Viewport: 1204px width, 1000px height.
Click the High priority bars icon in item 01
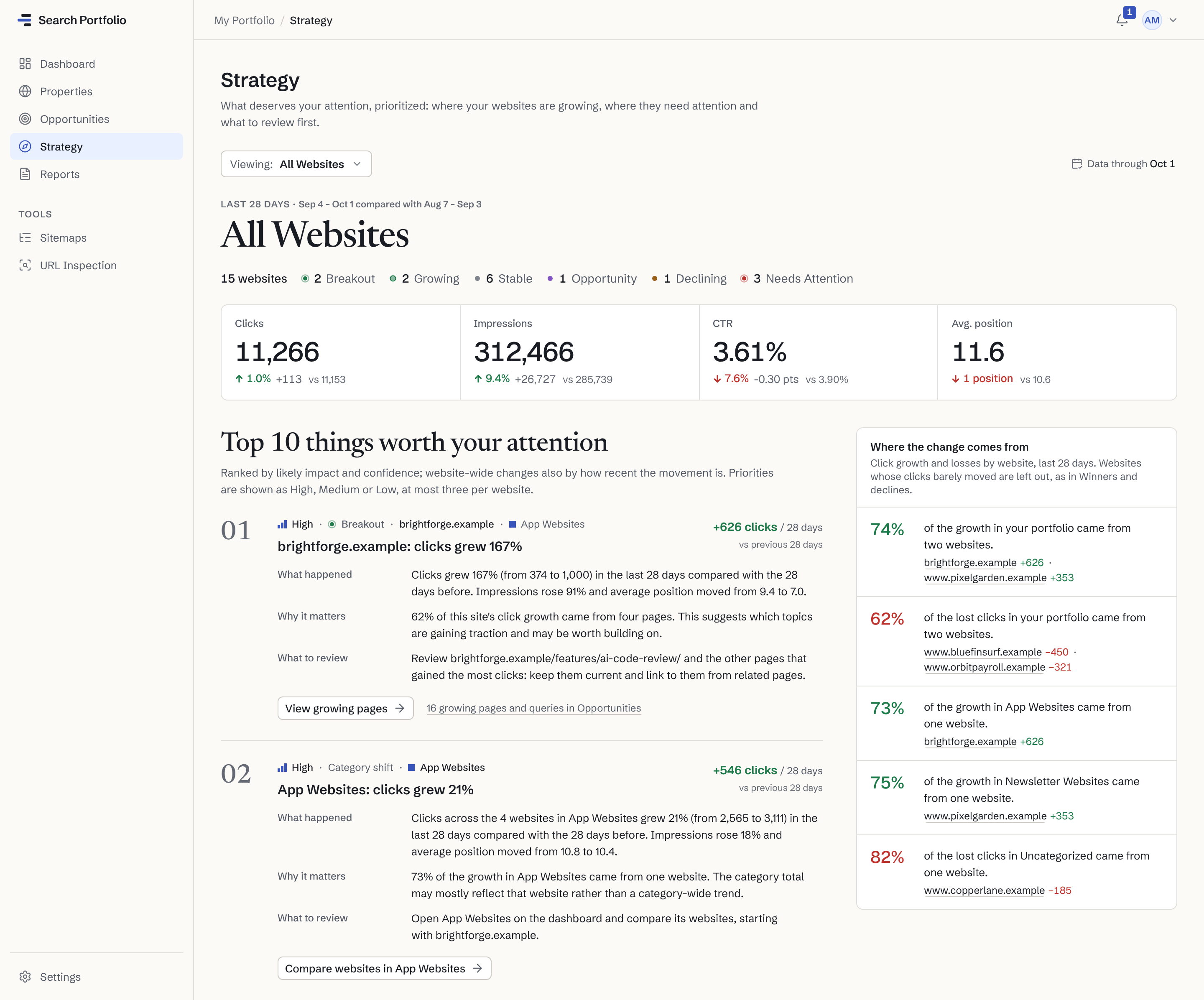click(282, 524)
